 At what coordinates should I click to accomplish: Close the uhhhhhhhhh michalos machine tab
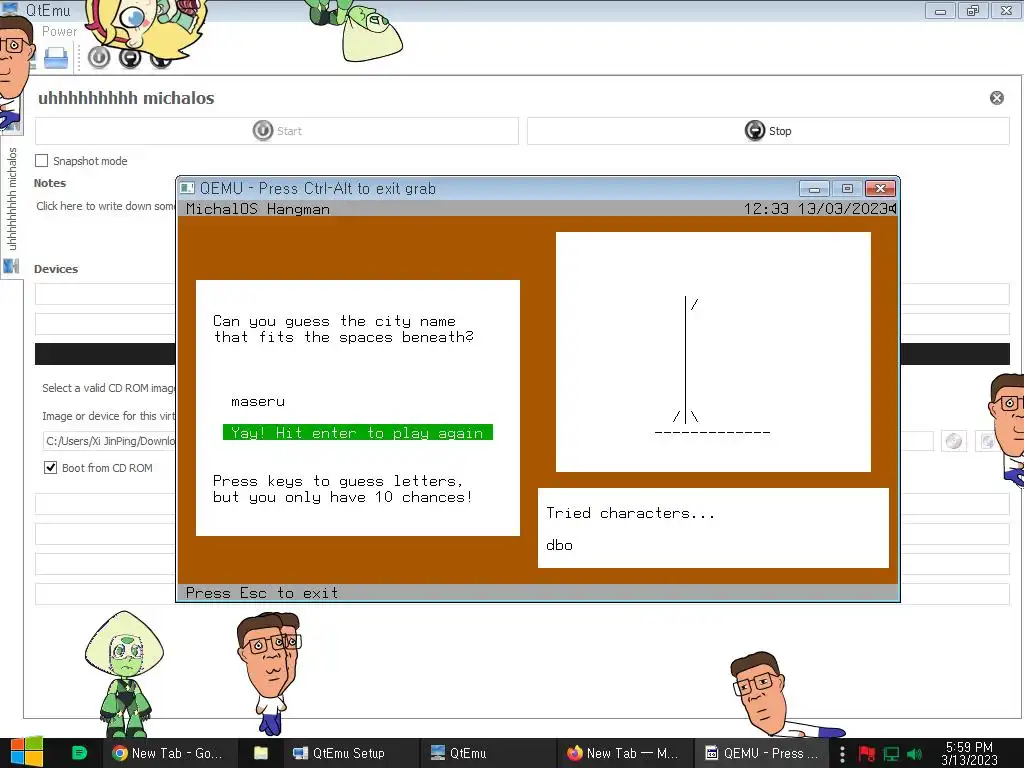point(997,98)
